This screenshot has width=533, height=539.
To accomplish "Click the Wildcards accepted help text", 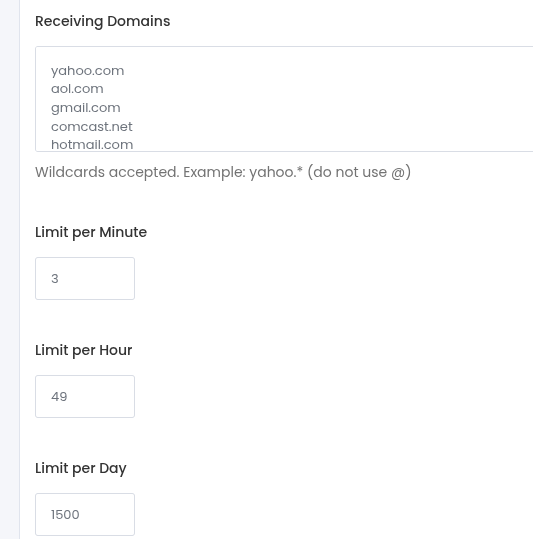I will tap(223, 172).
